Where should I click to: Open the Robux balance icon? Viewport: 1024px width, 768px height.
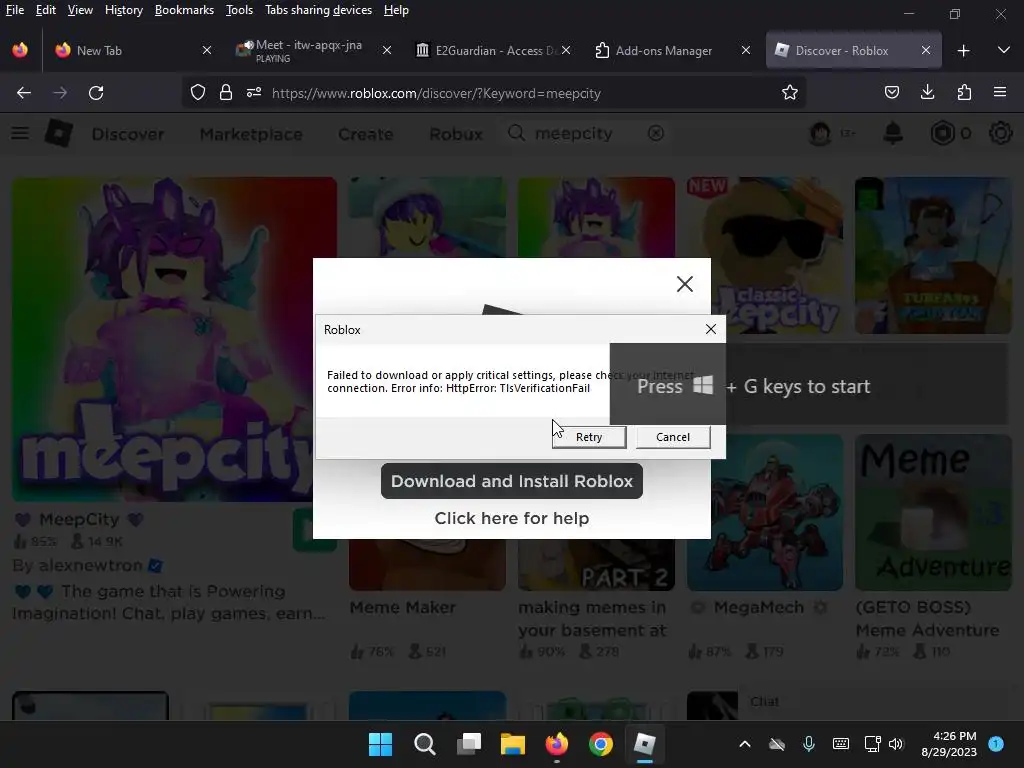click(942, 134)
